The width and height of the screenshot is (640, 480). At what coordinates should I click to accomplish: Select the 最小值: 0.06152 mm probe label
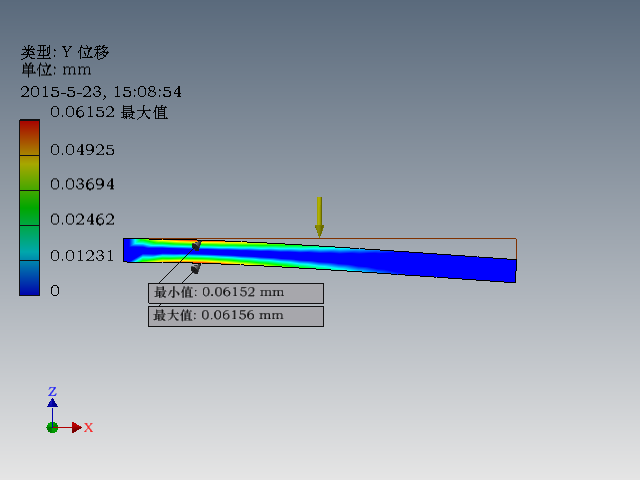pyautogui.click(x=236, y=293)
